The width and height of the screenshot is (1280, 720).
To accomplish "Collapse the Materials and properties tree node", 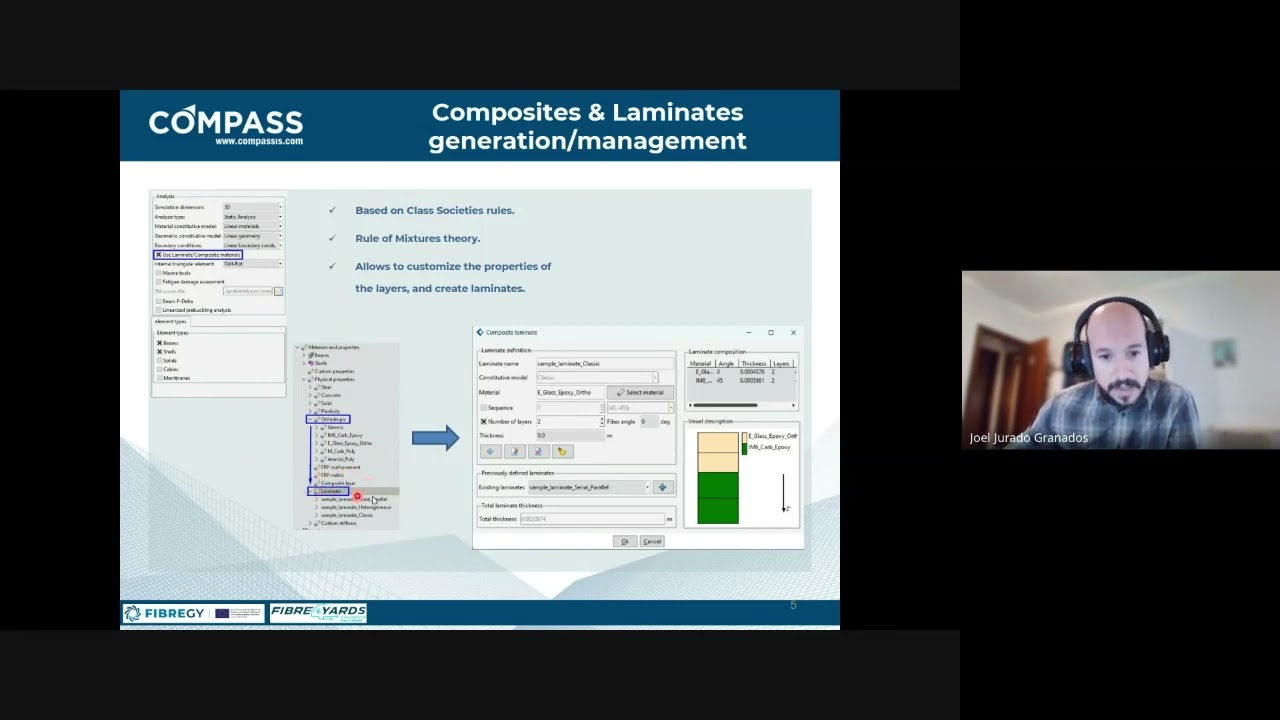I will pyautogui.click(x=300, y=347).
